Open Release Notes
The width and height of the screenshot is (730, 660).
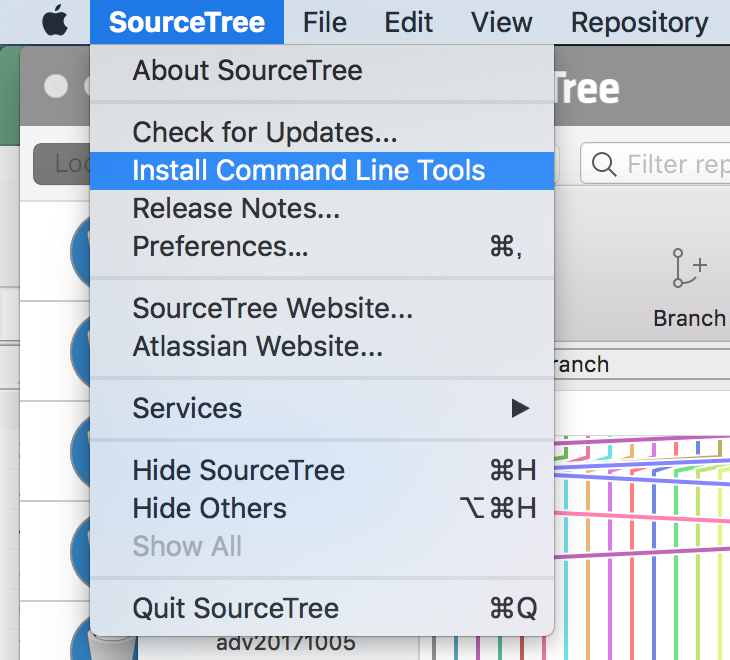(236, 208)
